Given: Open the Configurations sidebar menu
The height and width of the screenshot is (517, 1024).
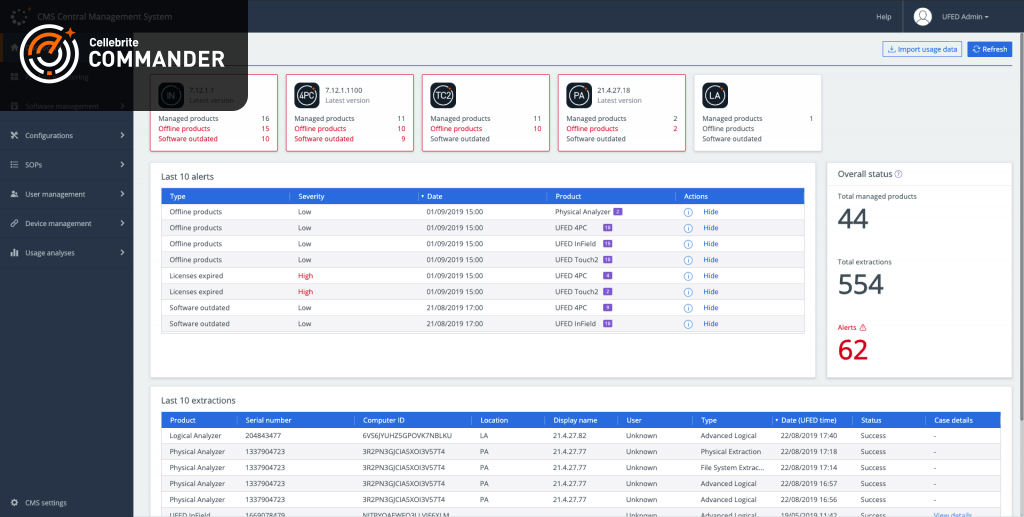Looking at the screenshot, I should pyautogui.click(x=67, y=136).
